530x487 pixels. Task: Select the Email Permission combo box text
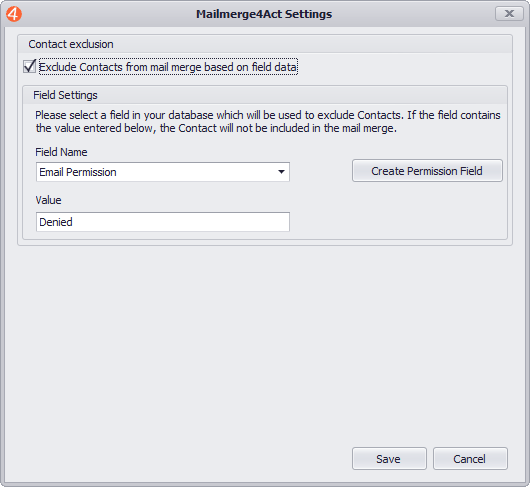coord(78,172)
